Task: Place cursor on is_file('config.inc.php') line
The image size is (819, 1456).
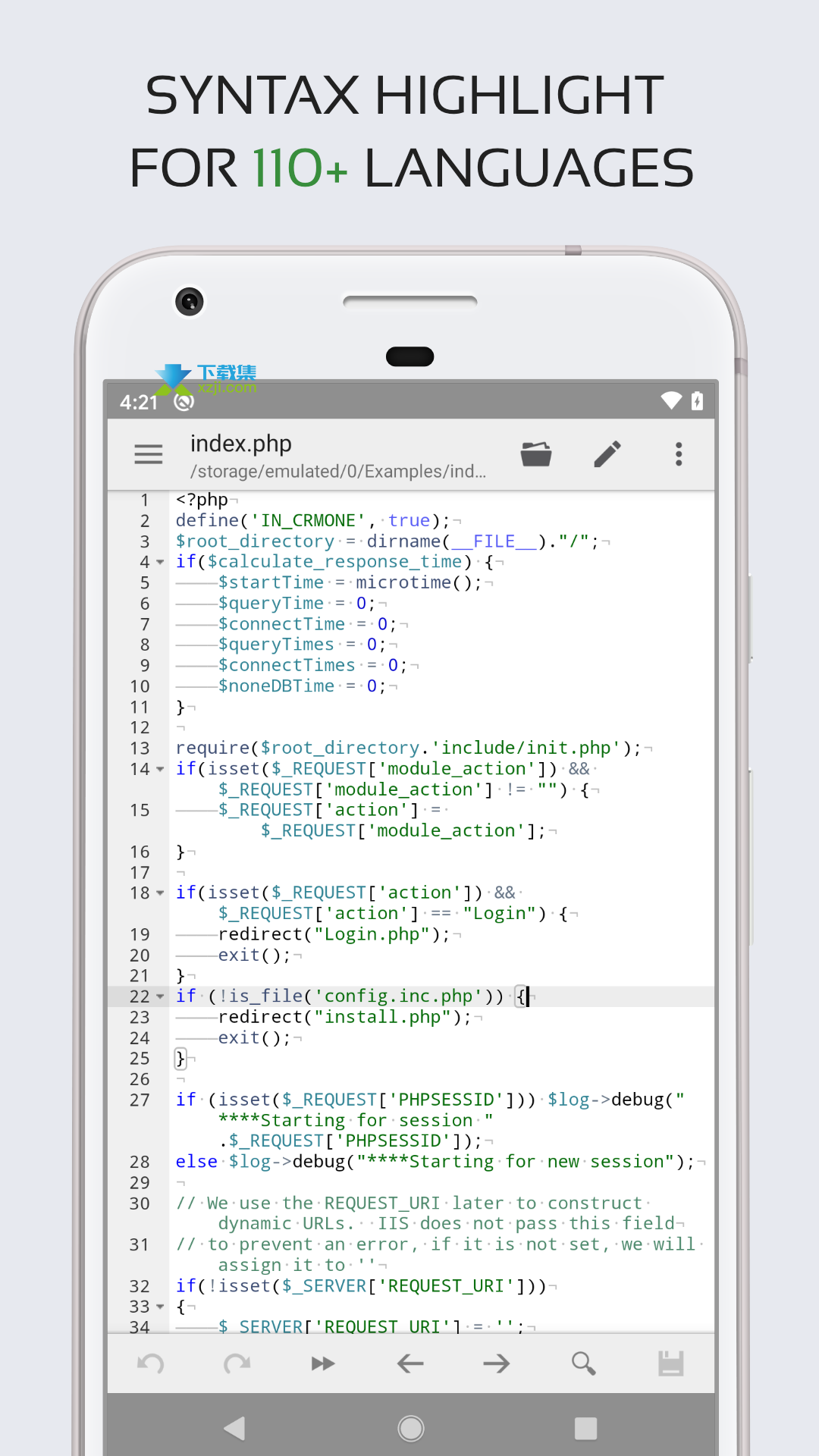Action: click(x=353, y=996)
